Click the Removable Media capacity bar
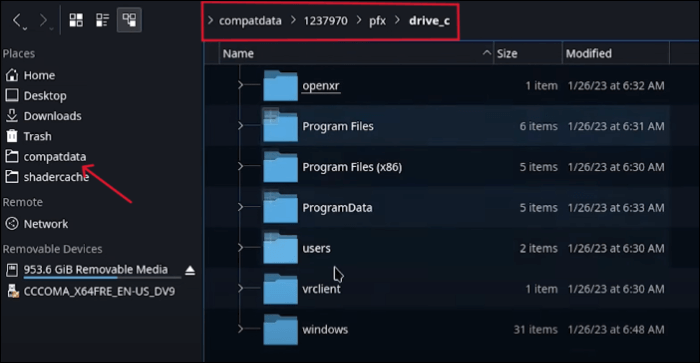Image resolution: width=700 pixels, height=363 pixels. click(x=102, y=278)
